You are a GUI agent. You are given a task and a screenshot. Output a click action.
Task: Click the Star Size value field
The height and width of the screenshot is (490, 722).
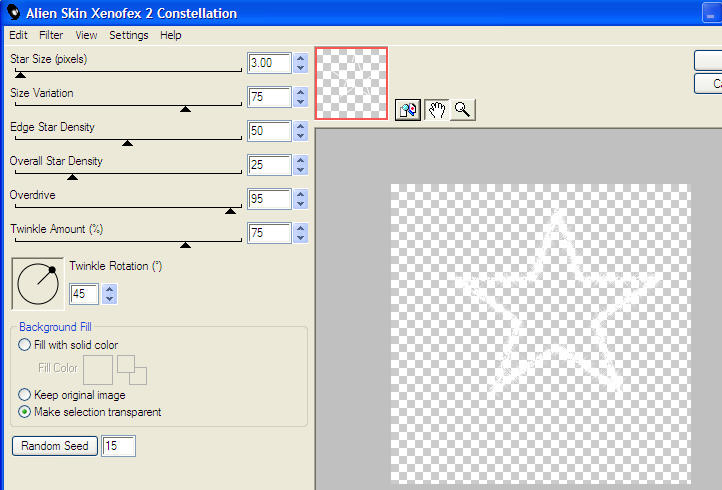[269, 63]
